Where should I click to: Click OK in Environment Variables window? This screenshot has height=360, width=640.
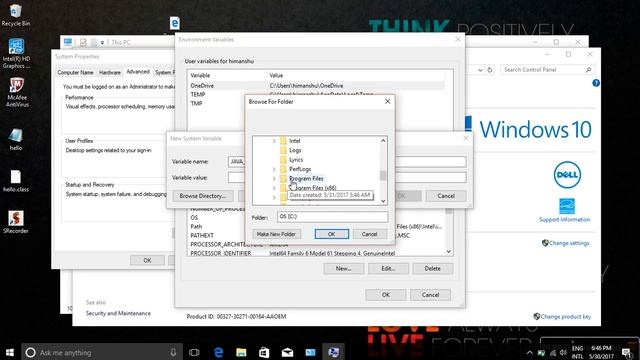(386, 295)
